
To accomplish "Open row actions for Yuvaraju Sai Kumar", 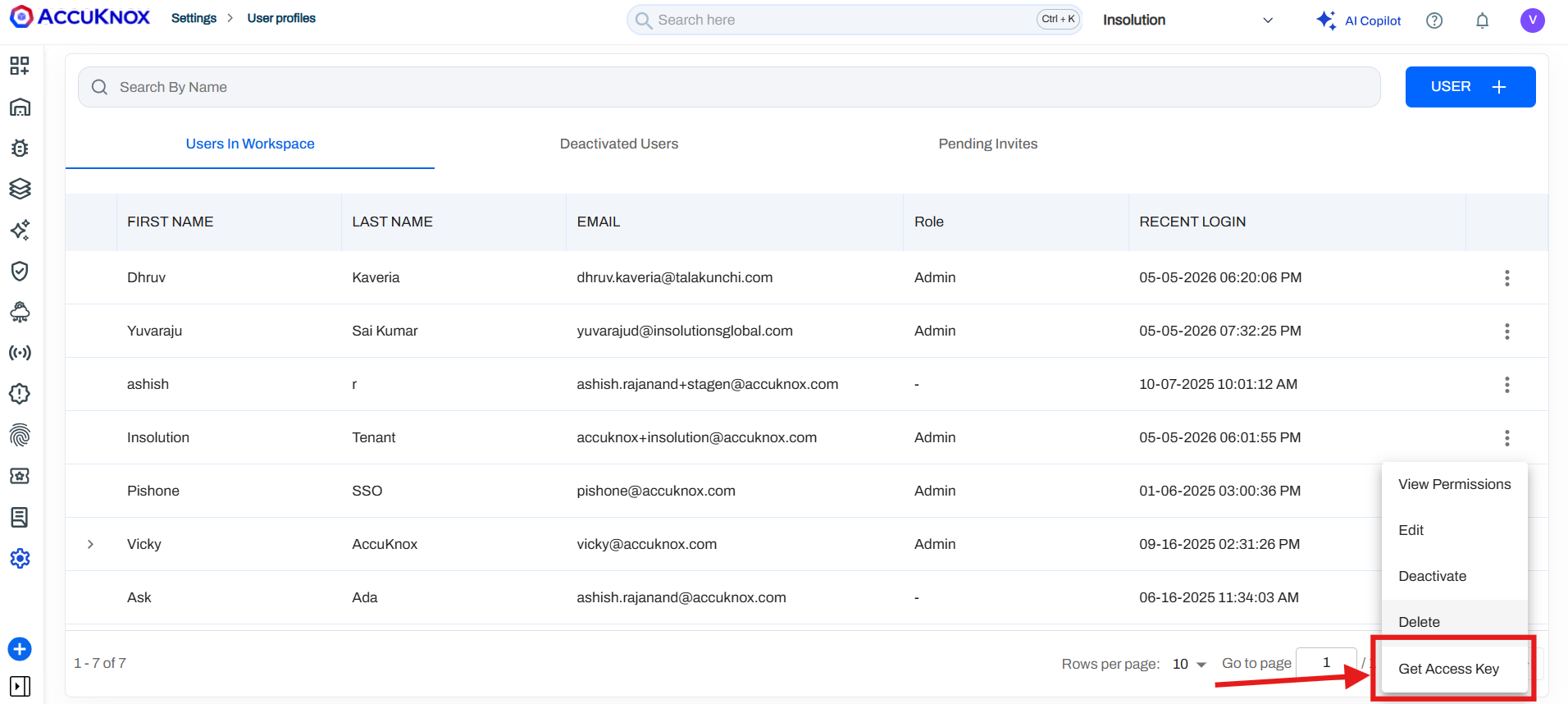I will point(1506,331).
